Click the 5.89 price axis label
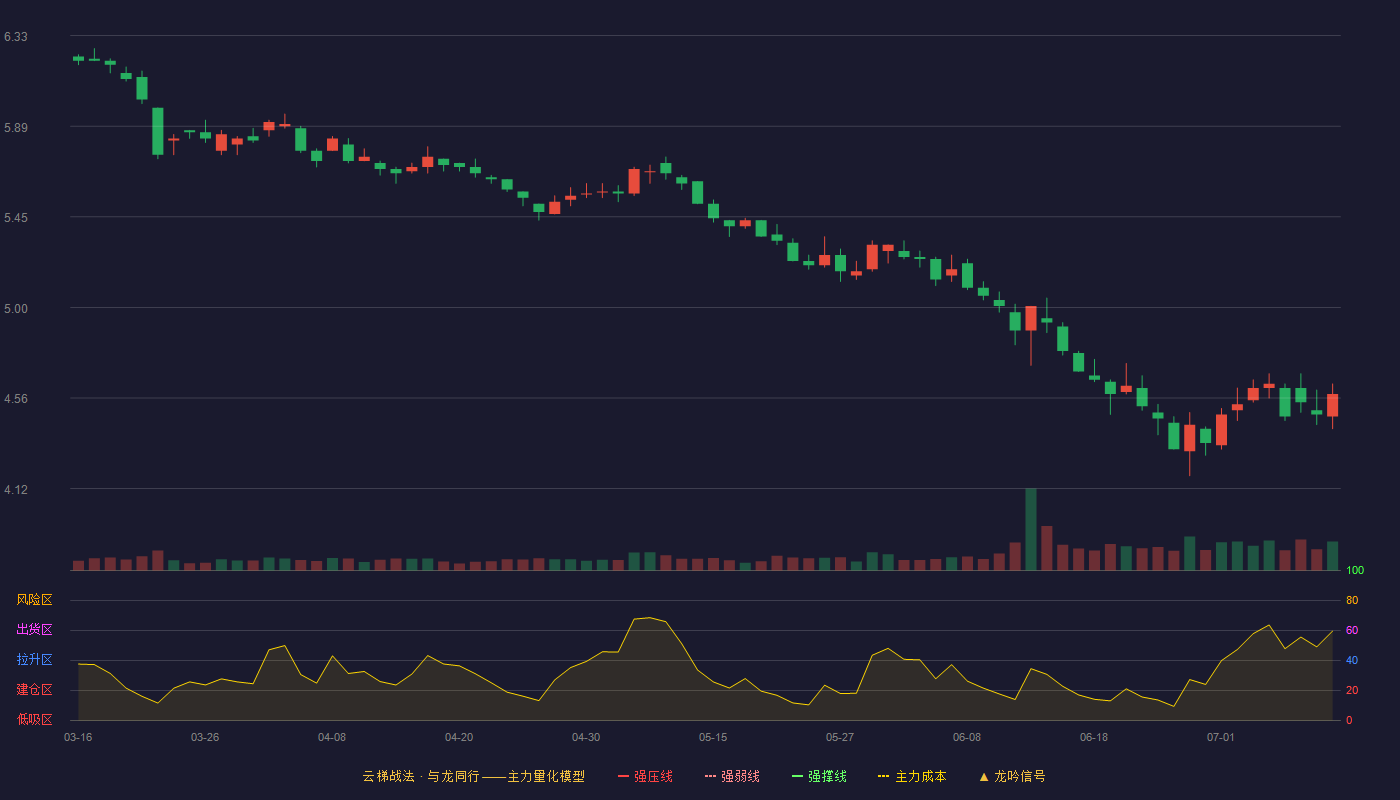The width and height of the screenshot is (1400, 800). coord(16,128)
